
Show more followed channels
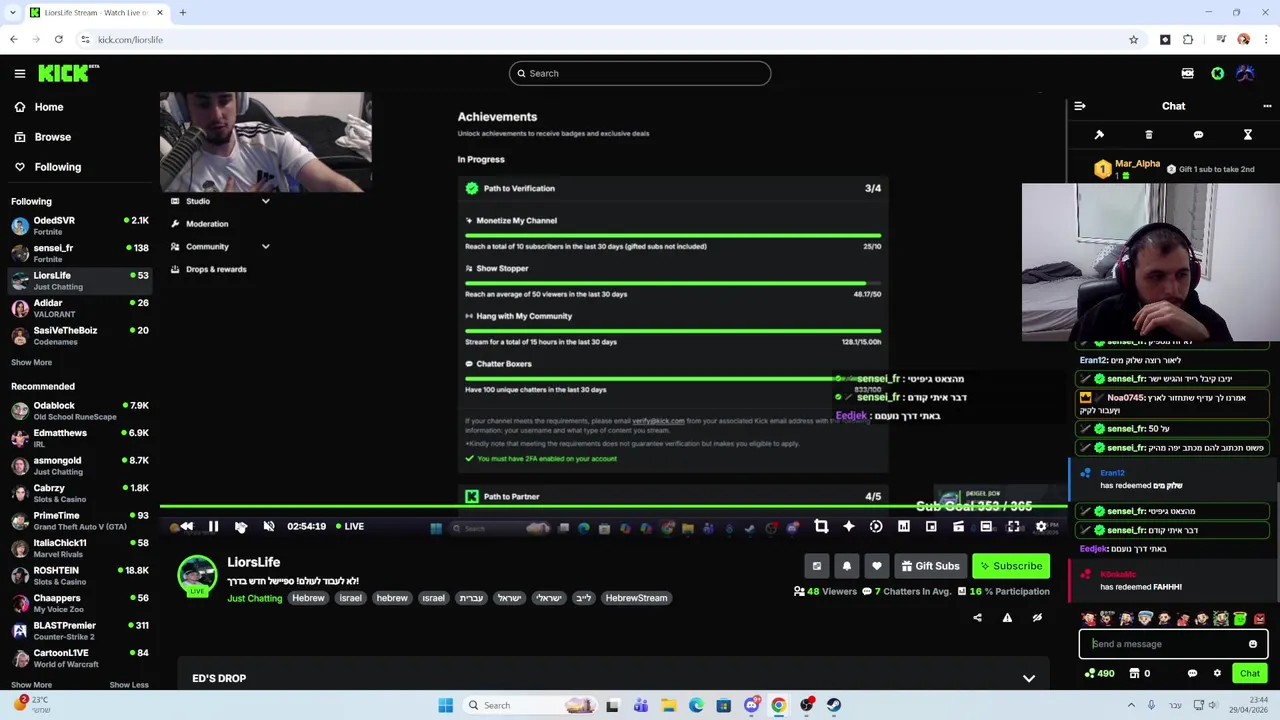[31, 363]
